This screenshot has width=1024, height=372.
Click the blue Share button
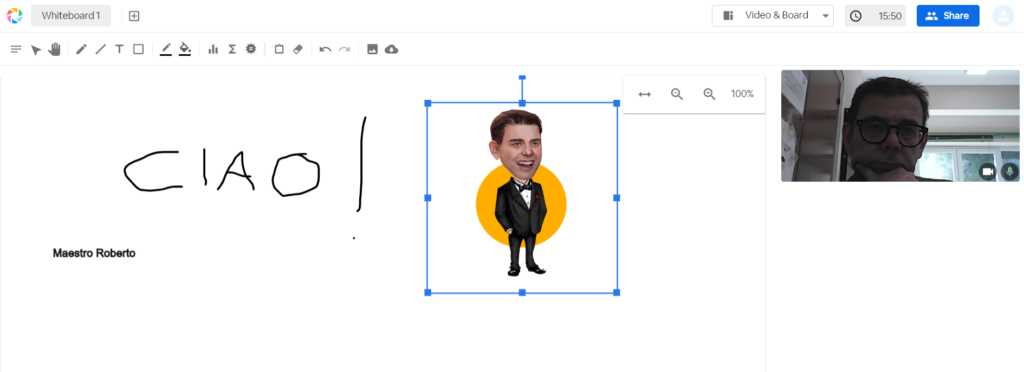click(x=948, y=16)
